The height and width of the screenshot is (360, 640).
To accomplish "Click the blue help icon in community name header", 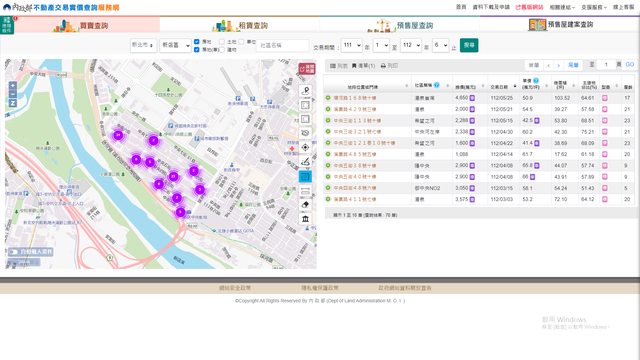I will (436, 85).
